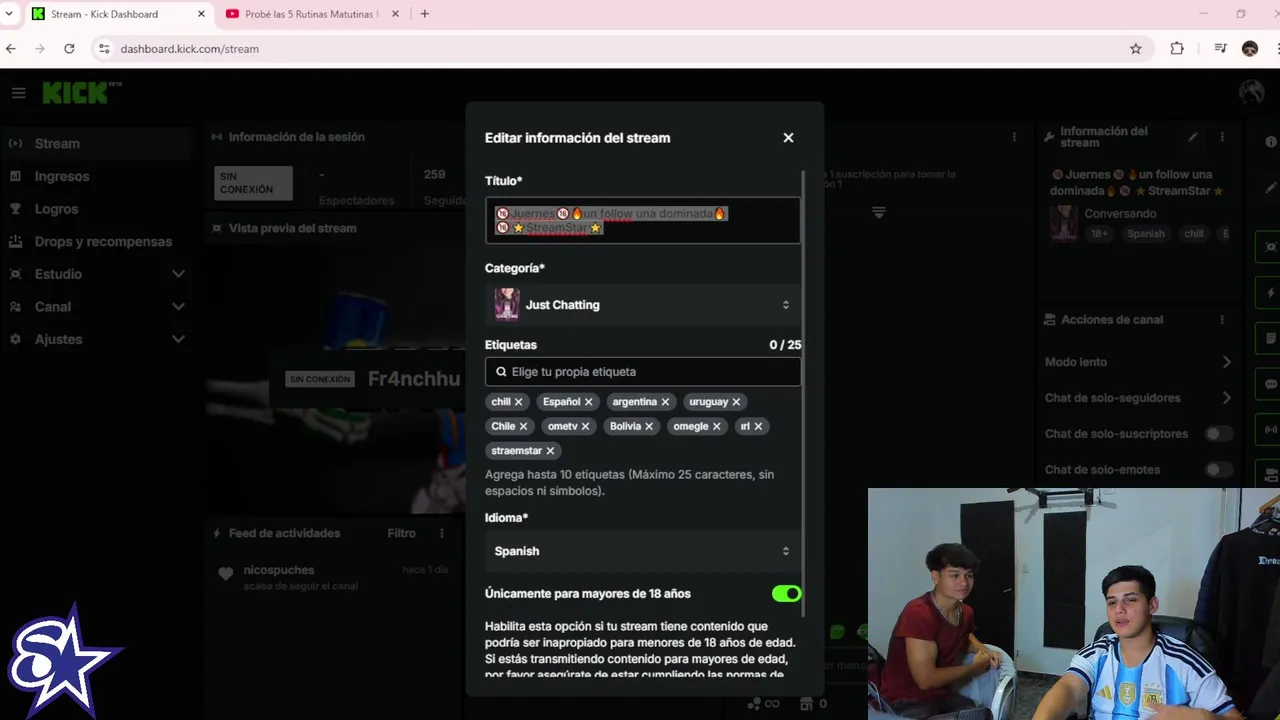Click the 18+ tag in stream info panel

click(1099, 233)
